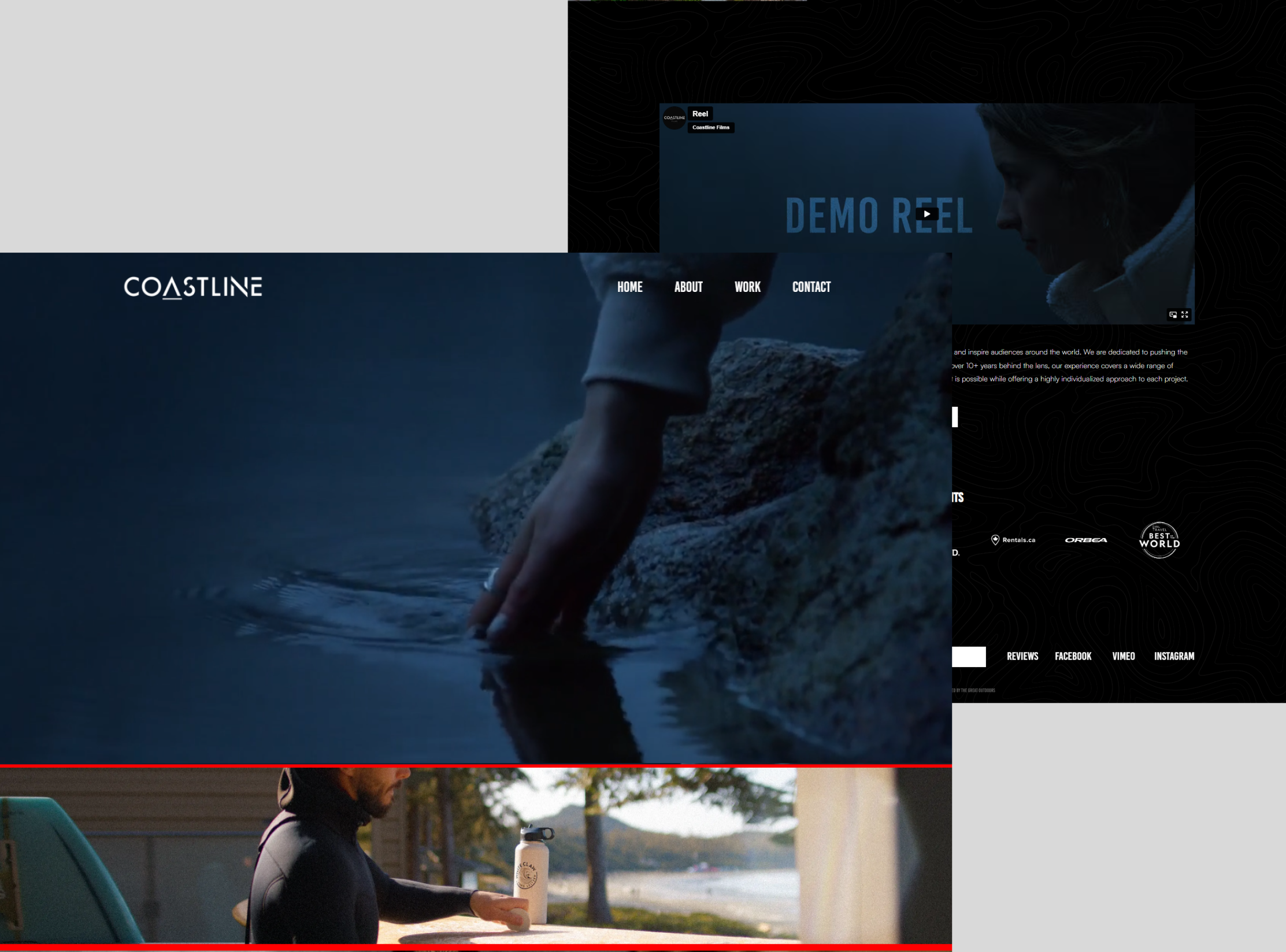Image resolution: width=1286 pixels, height=952 pixels.
Task: Enter fullscreen mode on video player
Action: click(x=1185, y=314)
